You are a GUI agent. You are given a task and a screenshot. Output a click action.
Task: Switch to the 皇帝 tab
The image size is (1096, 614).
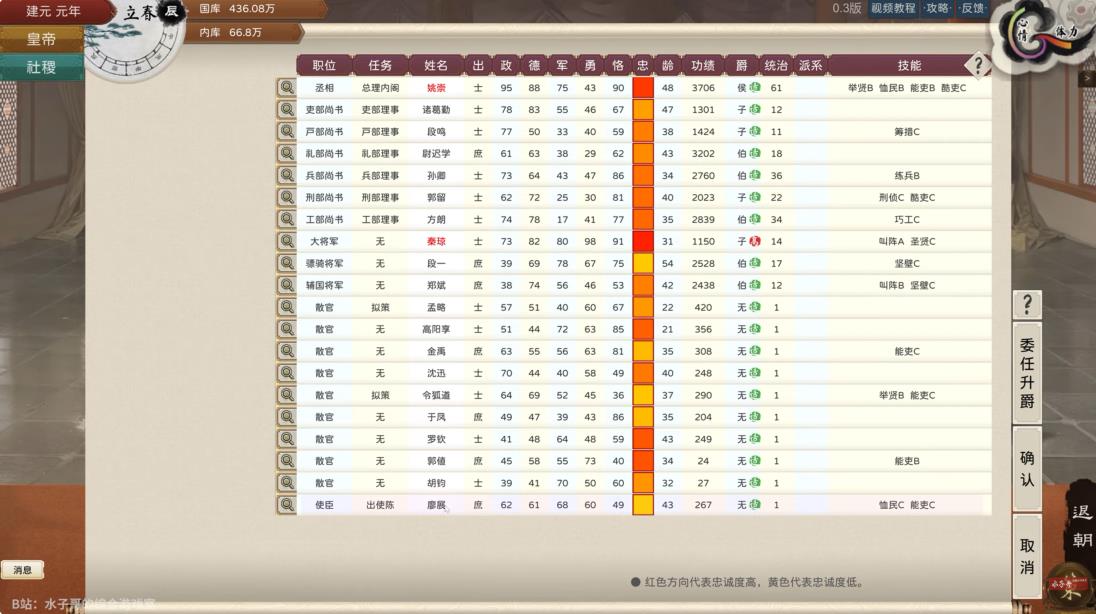pos(40,40)
